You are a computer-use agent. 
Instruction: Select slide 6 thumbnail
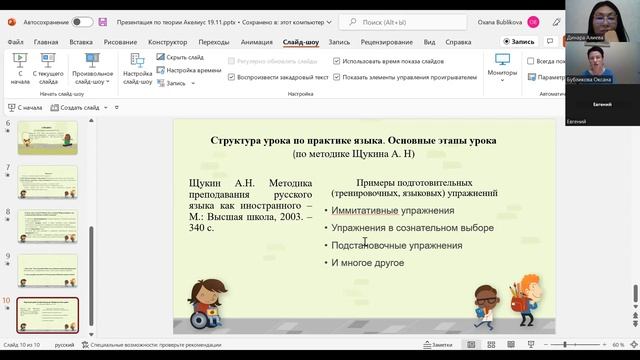click(48, 138)
